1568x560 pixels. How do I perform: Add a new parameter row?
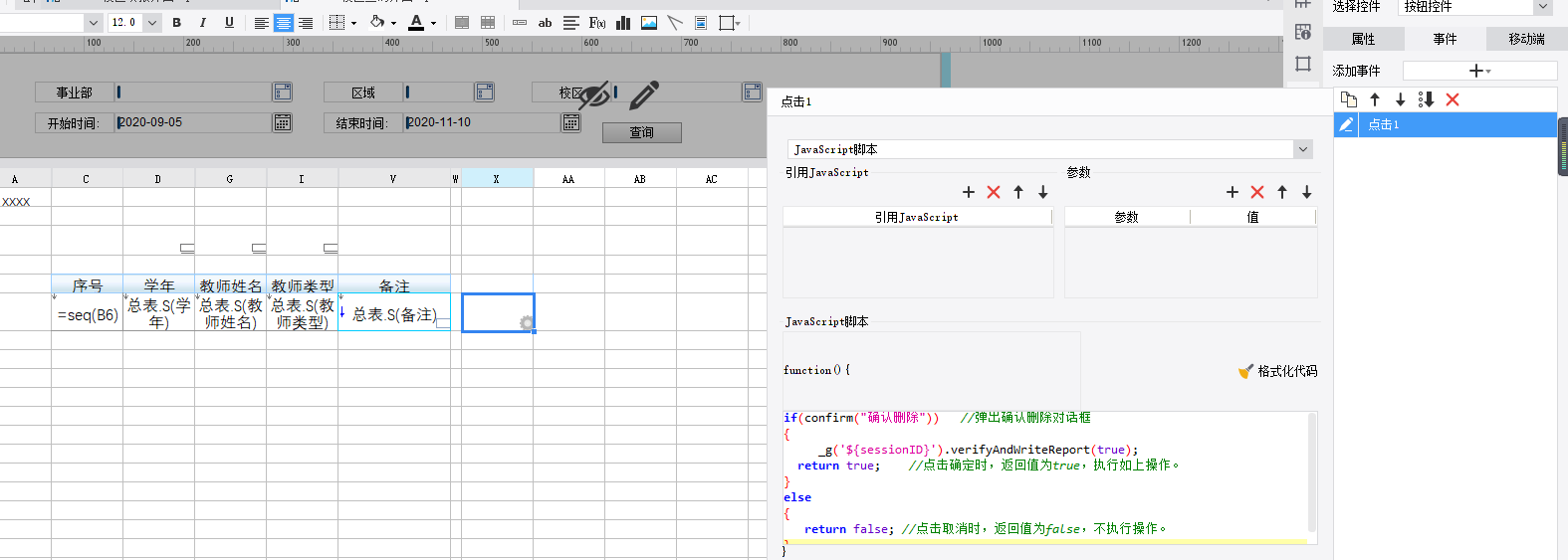(1232, 192)
